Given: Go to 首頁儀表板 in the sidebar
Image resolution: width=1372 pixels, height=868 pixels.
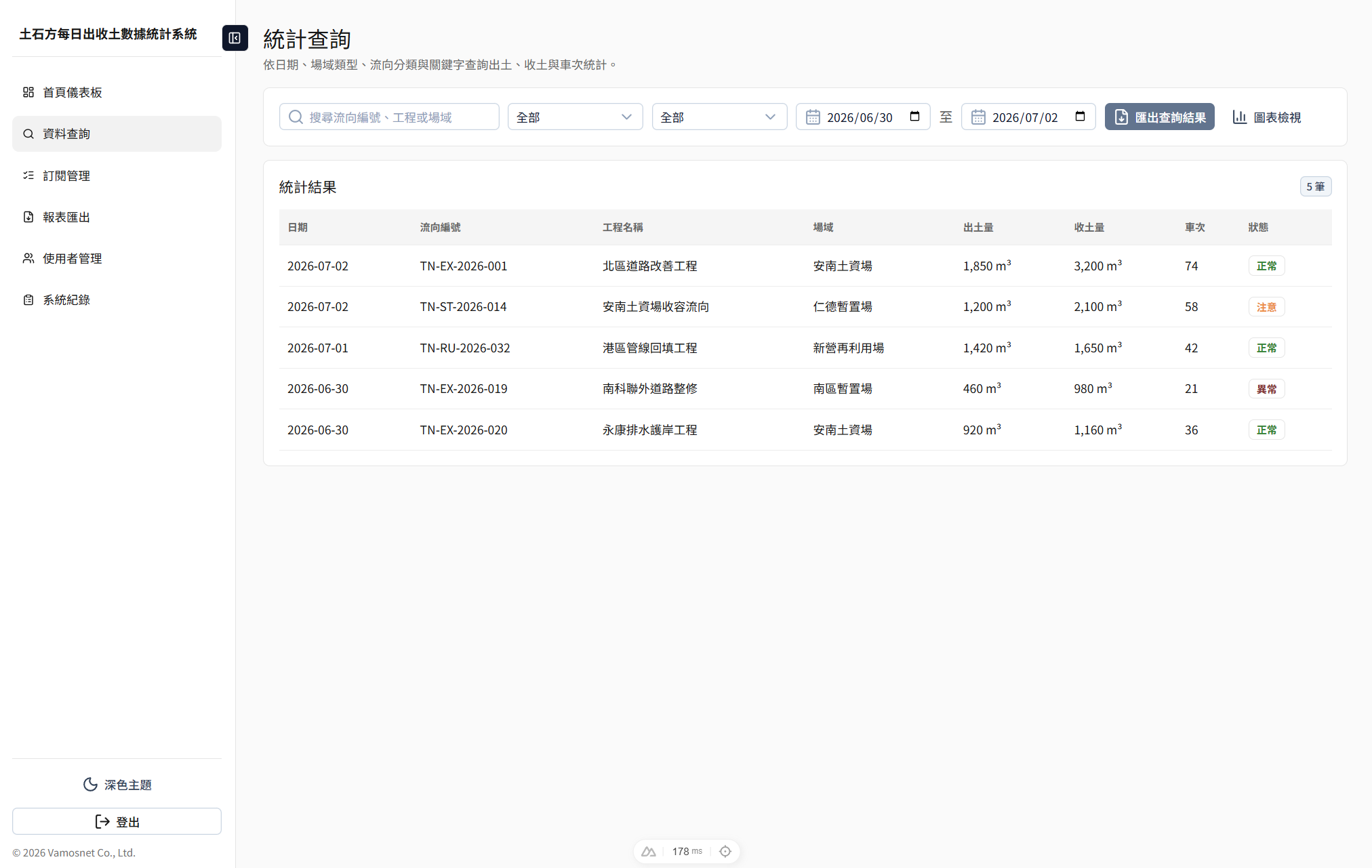Looking at the screenshot, I should pos(117,92).
